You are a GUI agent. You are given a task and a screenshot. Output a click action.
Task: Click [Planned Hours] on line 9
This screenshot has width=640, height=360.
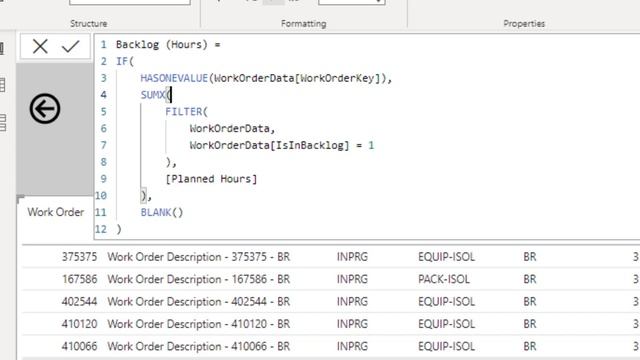tap(211, 179)
